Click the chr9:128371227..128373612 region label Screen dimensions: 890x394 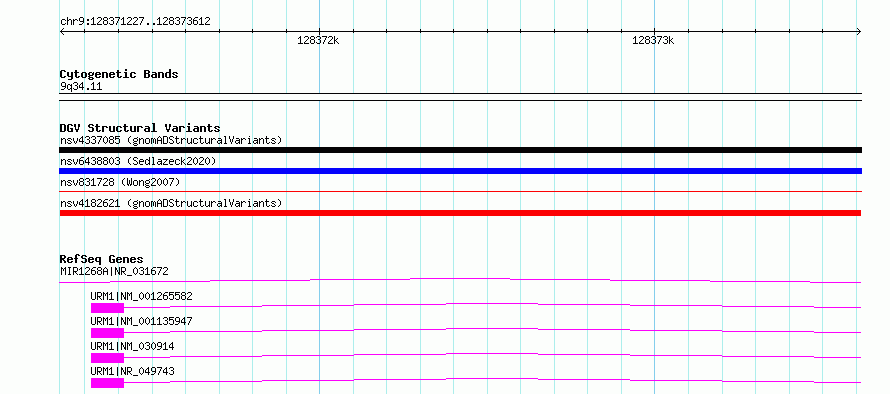tap(135, 22)
